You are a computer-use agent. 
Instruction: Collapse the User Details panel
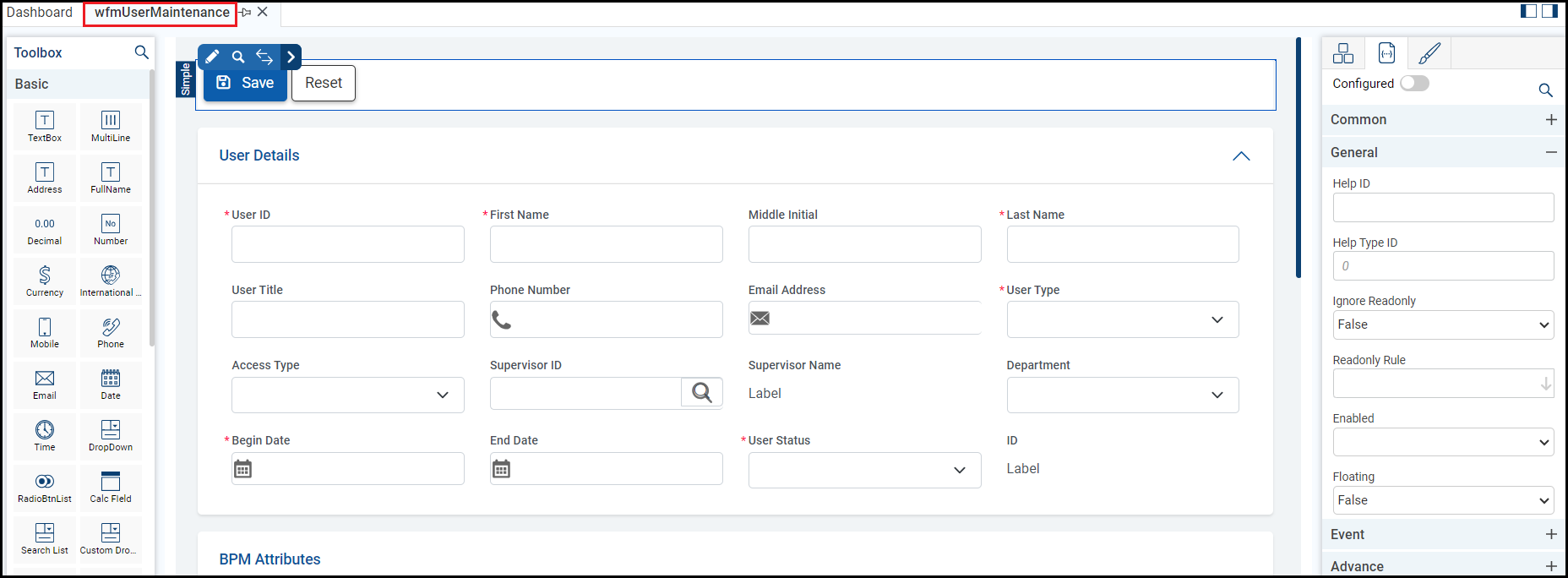pos(1240,156)
